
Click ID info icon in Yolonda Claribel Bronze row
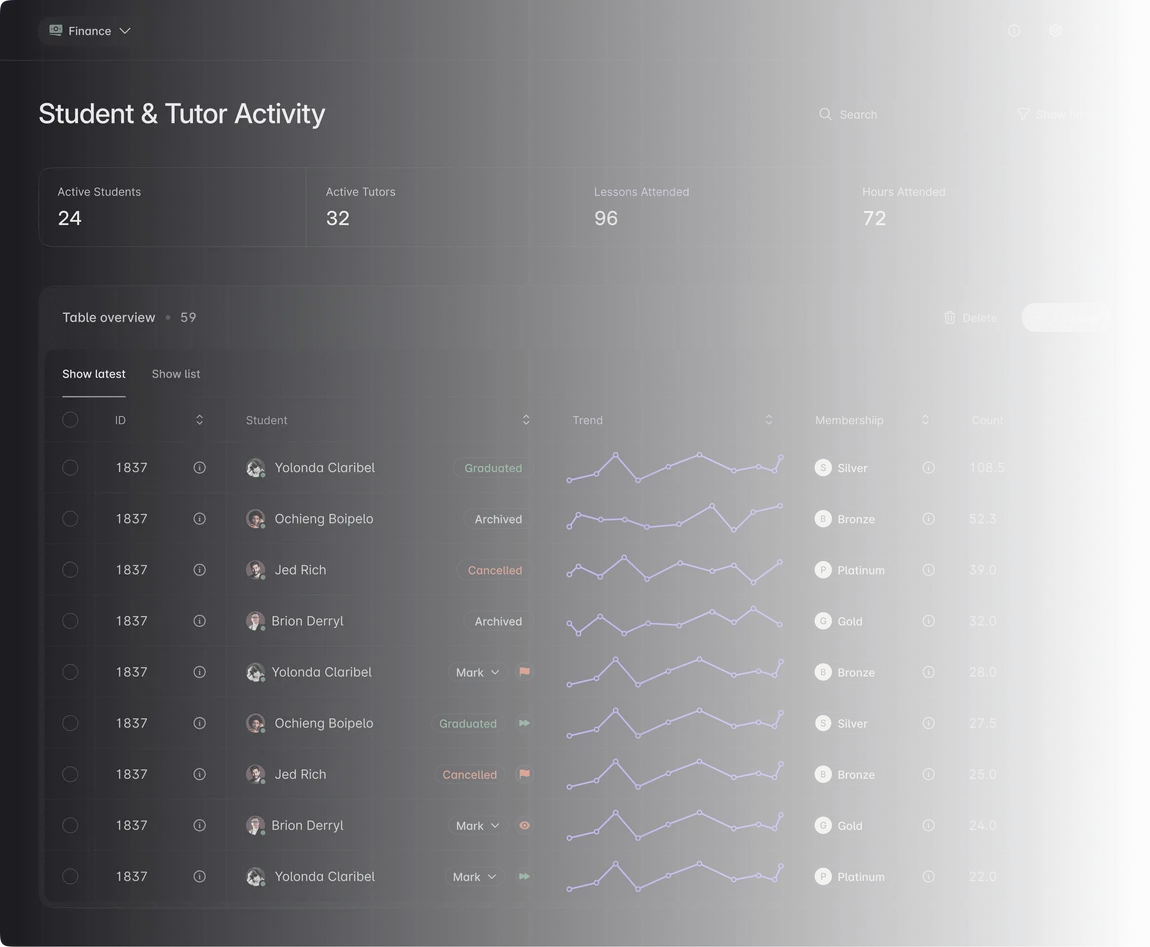coord(199,672)
